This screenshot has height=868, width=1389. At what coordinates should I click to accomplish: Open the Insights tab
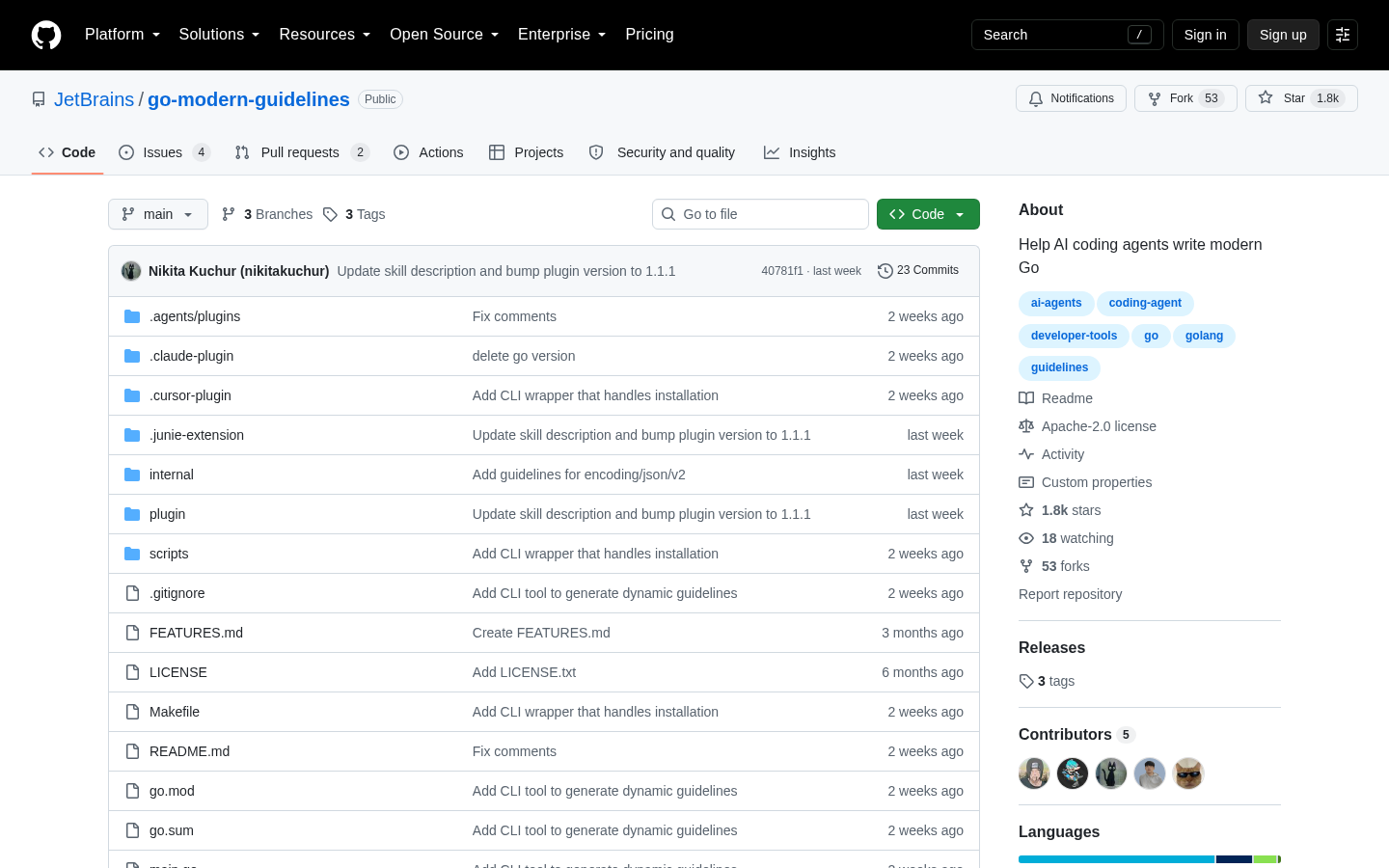coord(800,152)
